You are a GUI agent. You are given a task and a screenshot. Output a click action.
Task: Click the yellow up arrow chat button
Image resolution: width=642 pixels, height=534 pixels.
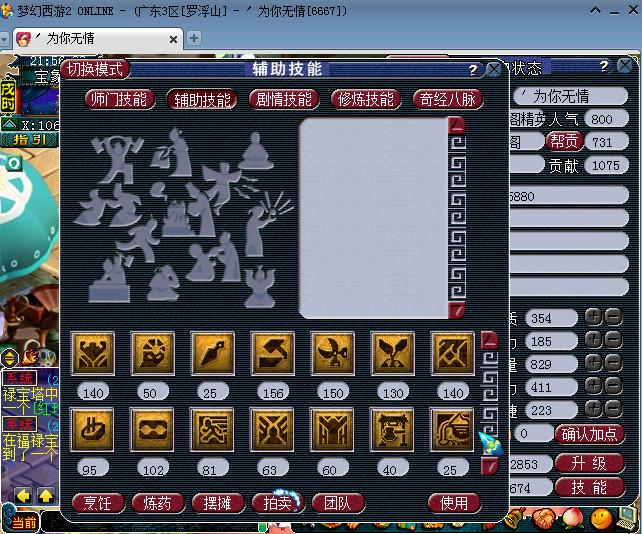pos(46,496)
